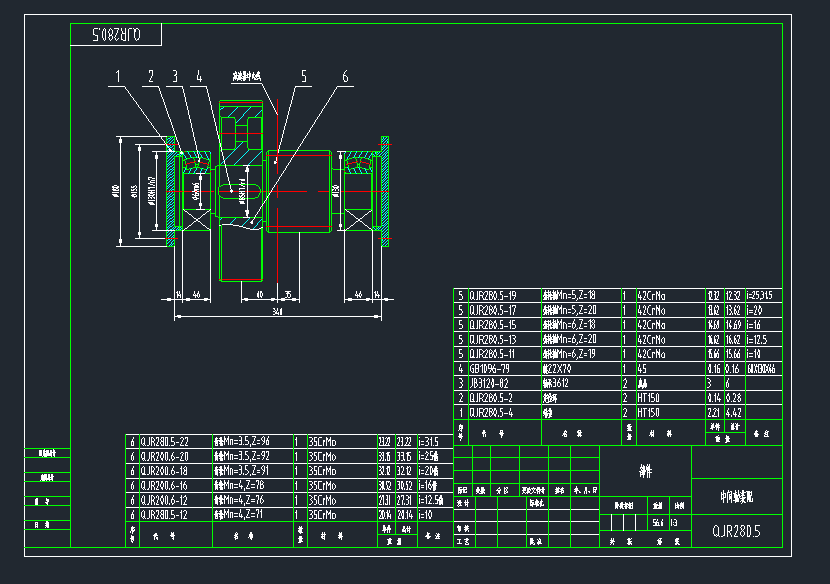This screenshot has width=830, height=584.
Task: Click balloon callout number 5 above the assembly
Action: pyautogui.click(x=304, y=77)
